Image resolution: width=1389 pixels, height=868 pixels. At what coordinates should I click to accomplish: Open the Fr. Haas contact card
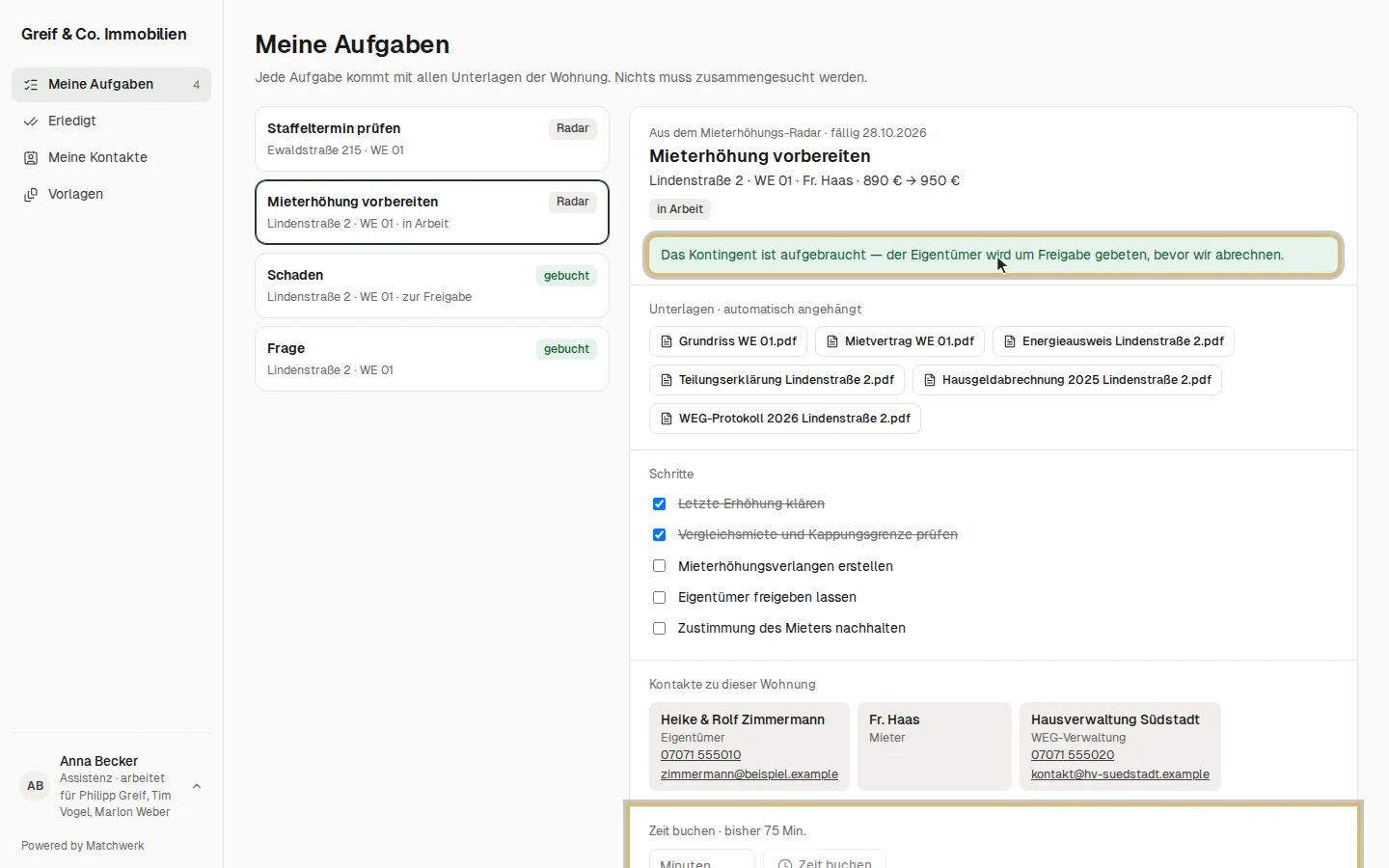[x=935, y=746]
